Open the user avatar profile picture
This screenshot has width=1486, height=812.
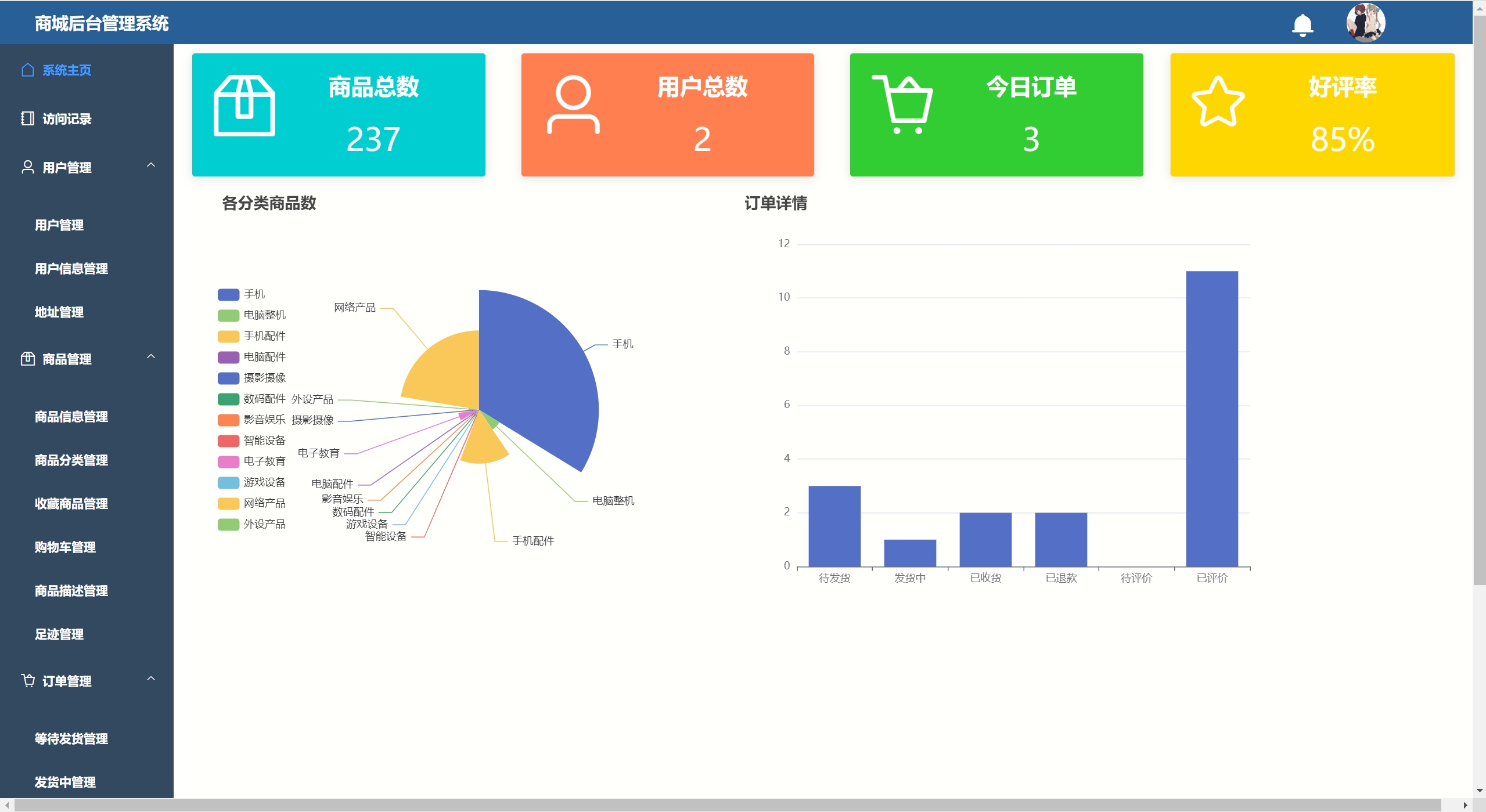click(1365, 23)
